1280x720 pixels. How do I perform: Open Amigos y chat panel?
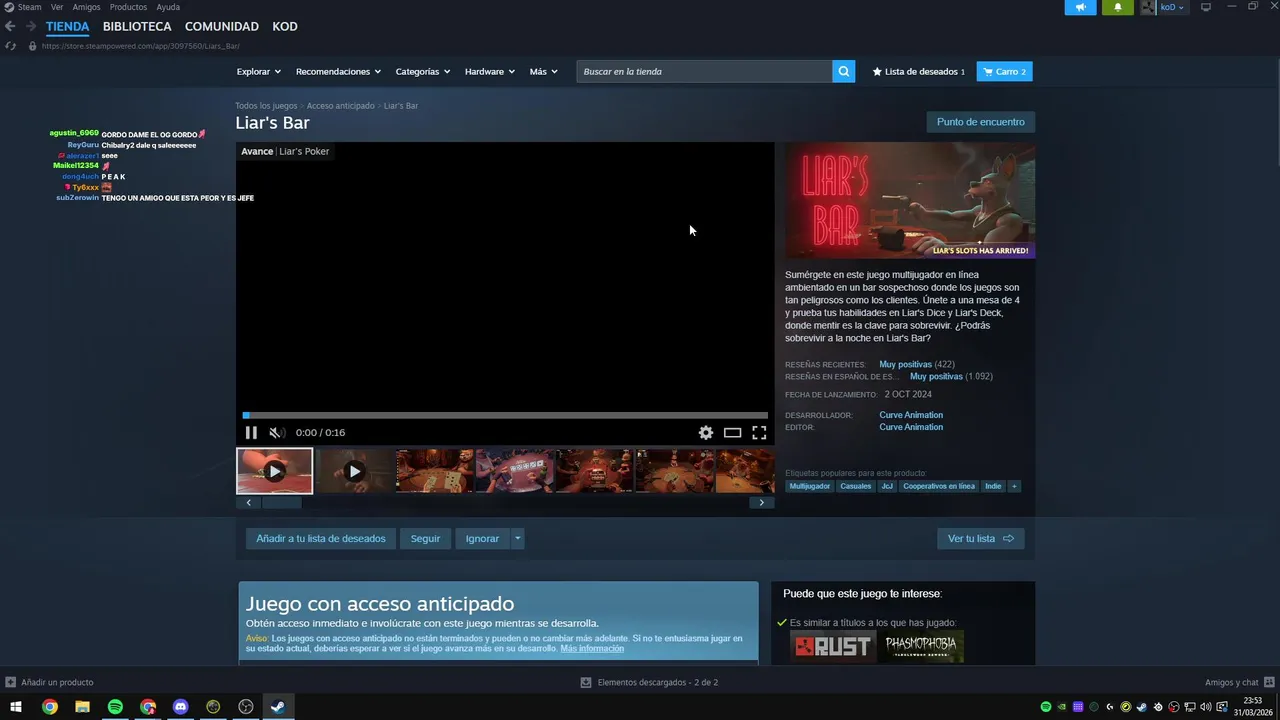coord(1238,682)
